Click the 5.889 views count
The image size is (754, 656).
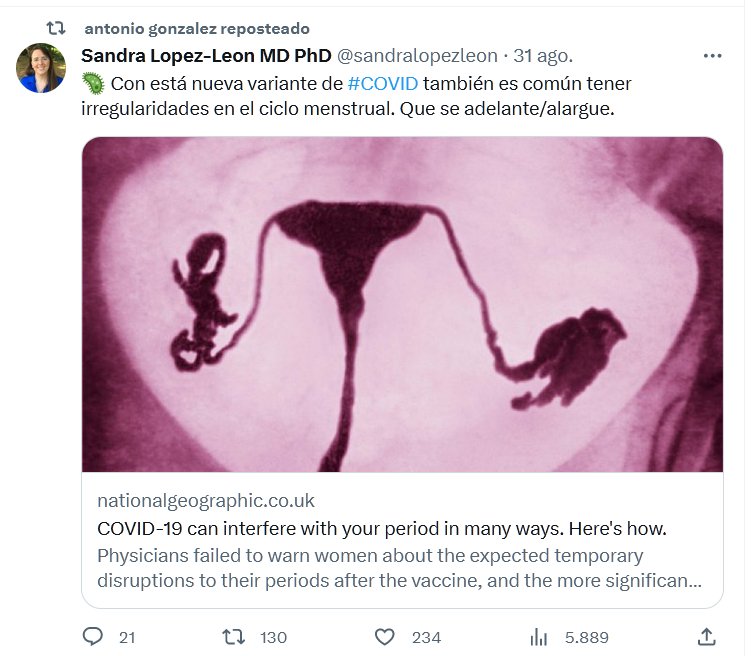click(x=585, y=637)
